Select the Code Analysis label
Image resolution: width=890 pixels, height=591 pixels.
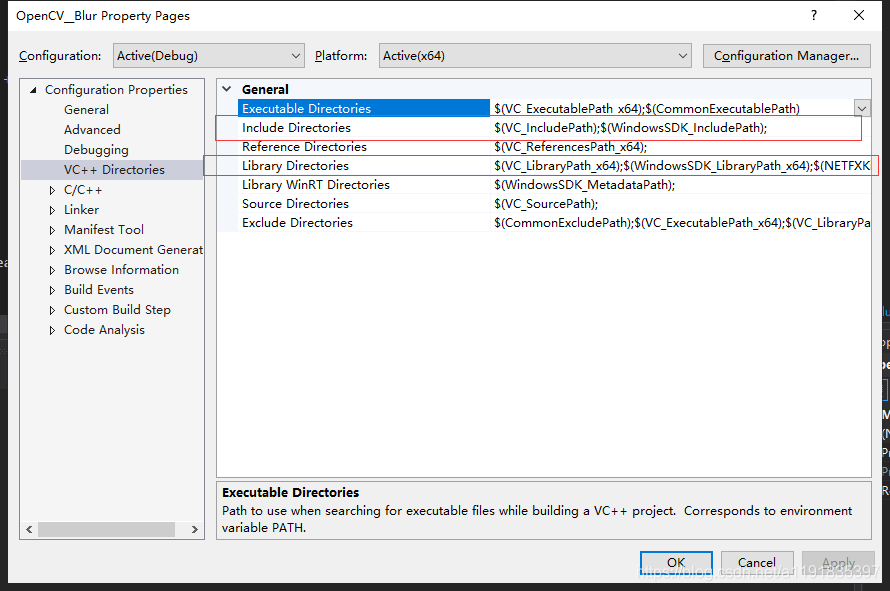(x=104, y=329)
